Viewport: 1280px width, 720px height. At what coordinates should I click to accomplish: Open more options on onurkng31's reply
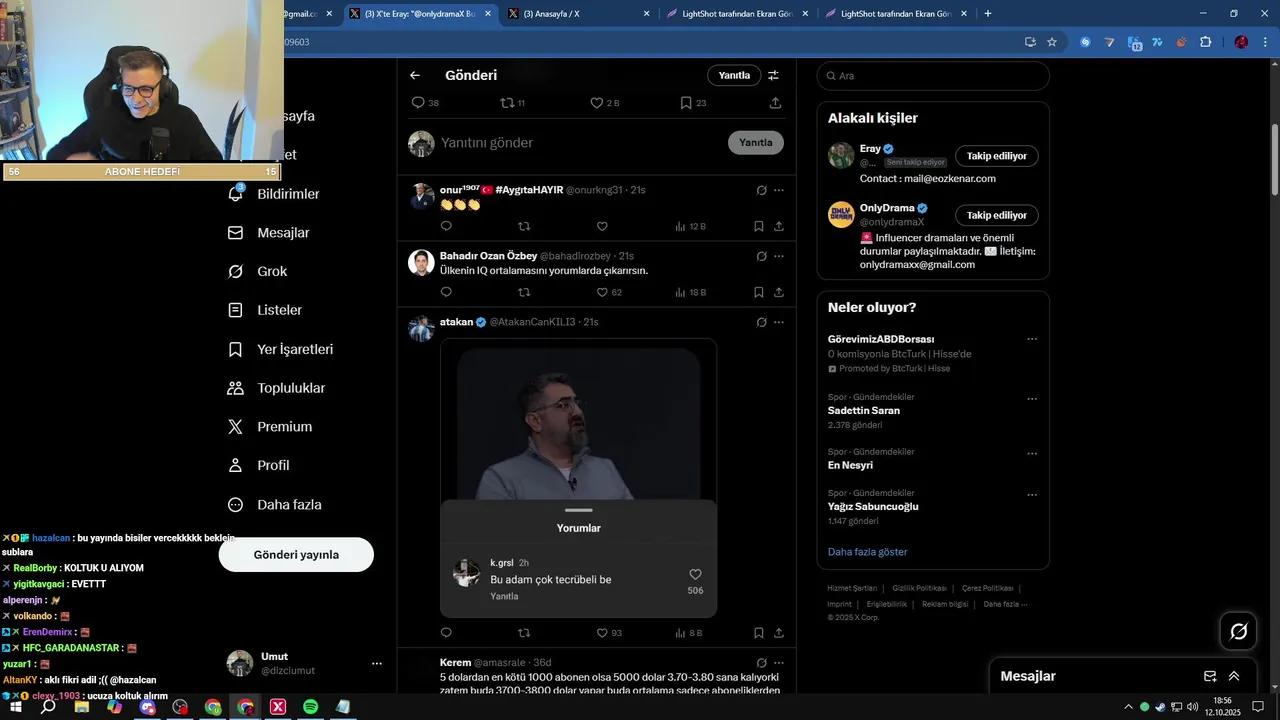click(779, 190)
